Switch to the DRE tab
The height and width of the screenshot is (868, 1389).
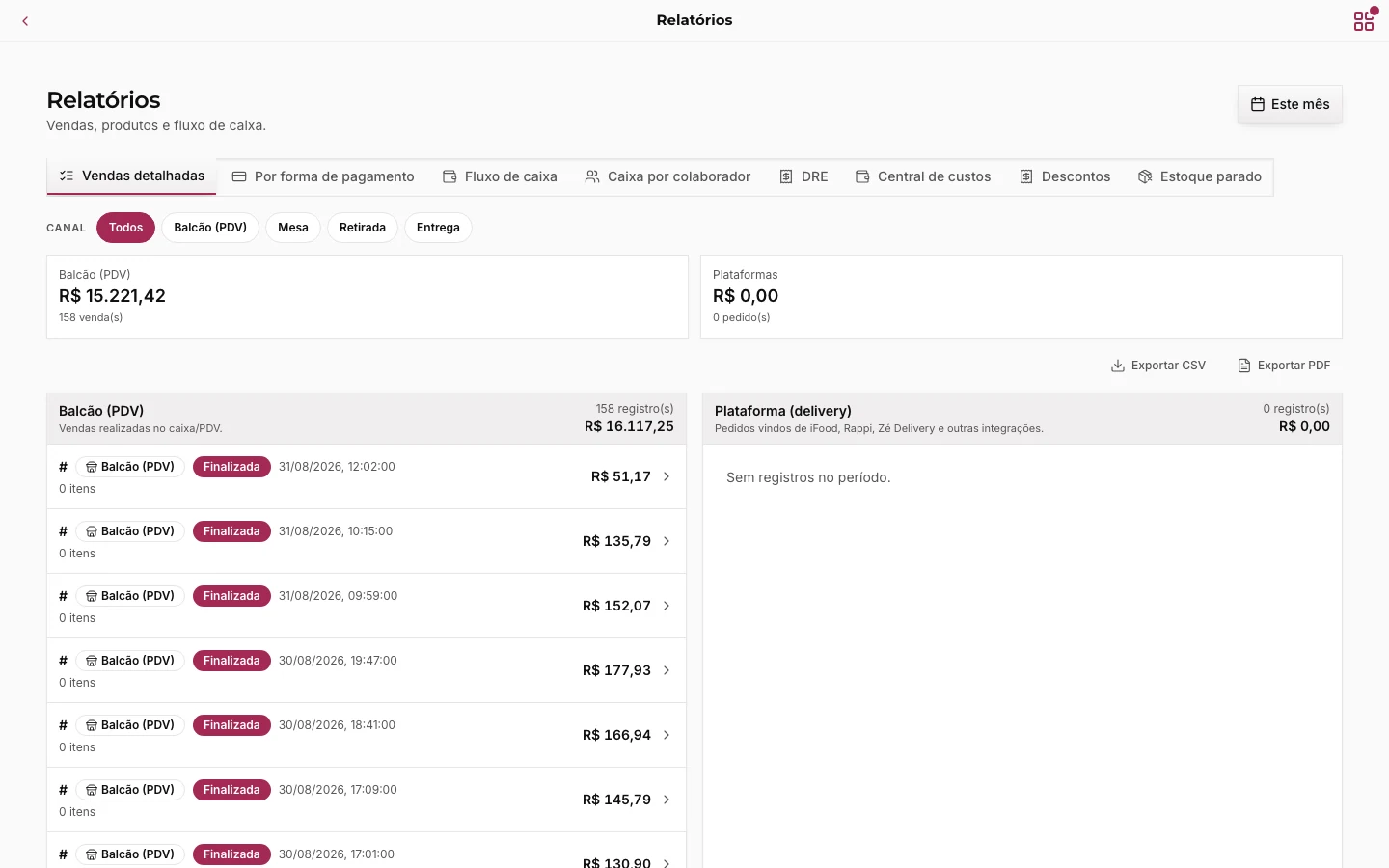pyautogui.click(x=803, y=176)
